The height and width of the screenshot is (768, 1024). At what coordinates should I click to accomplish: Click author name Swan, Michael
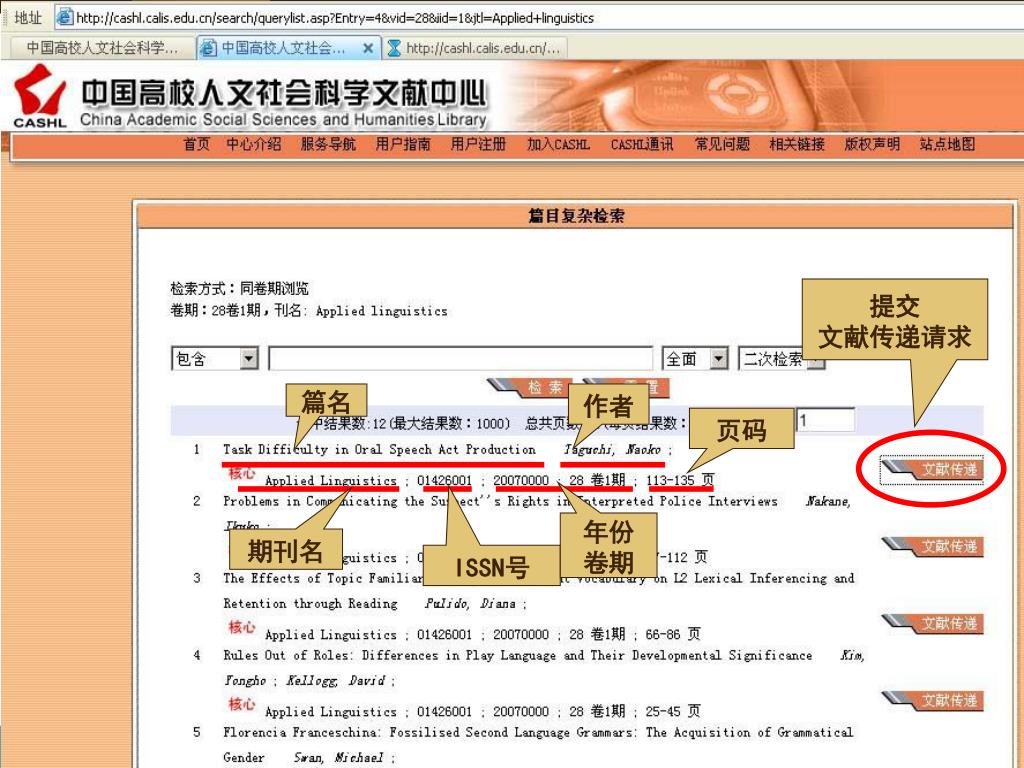click(338, 758)
